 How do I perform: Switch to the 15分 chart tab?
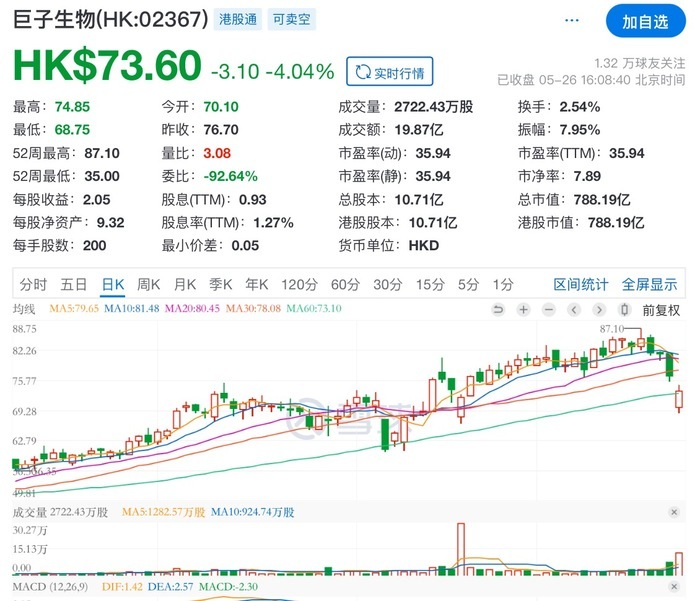[430, 284]
